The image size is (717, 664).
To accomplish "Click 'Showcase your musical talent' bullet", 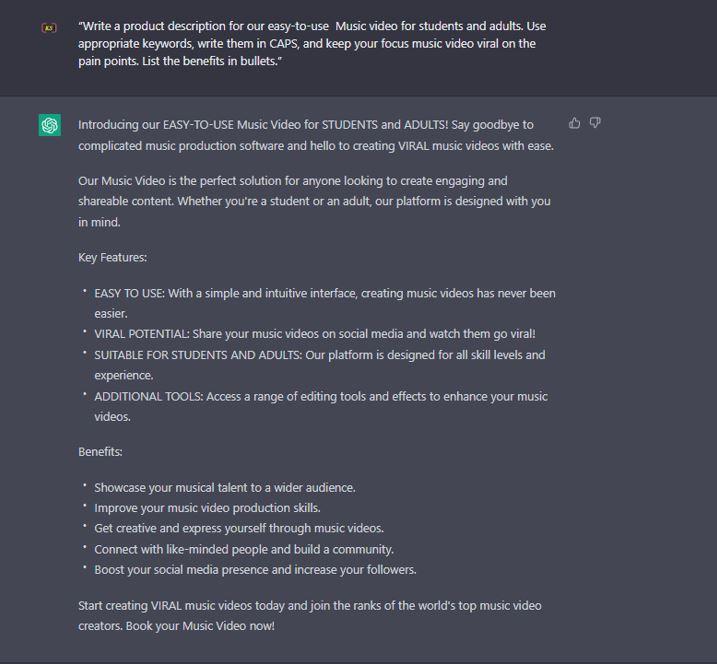I will [x=225, y=487].
